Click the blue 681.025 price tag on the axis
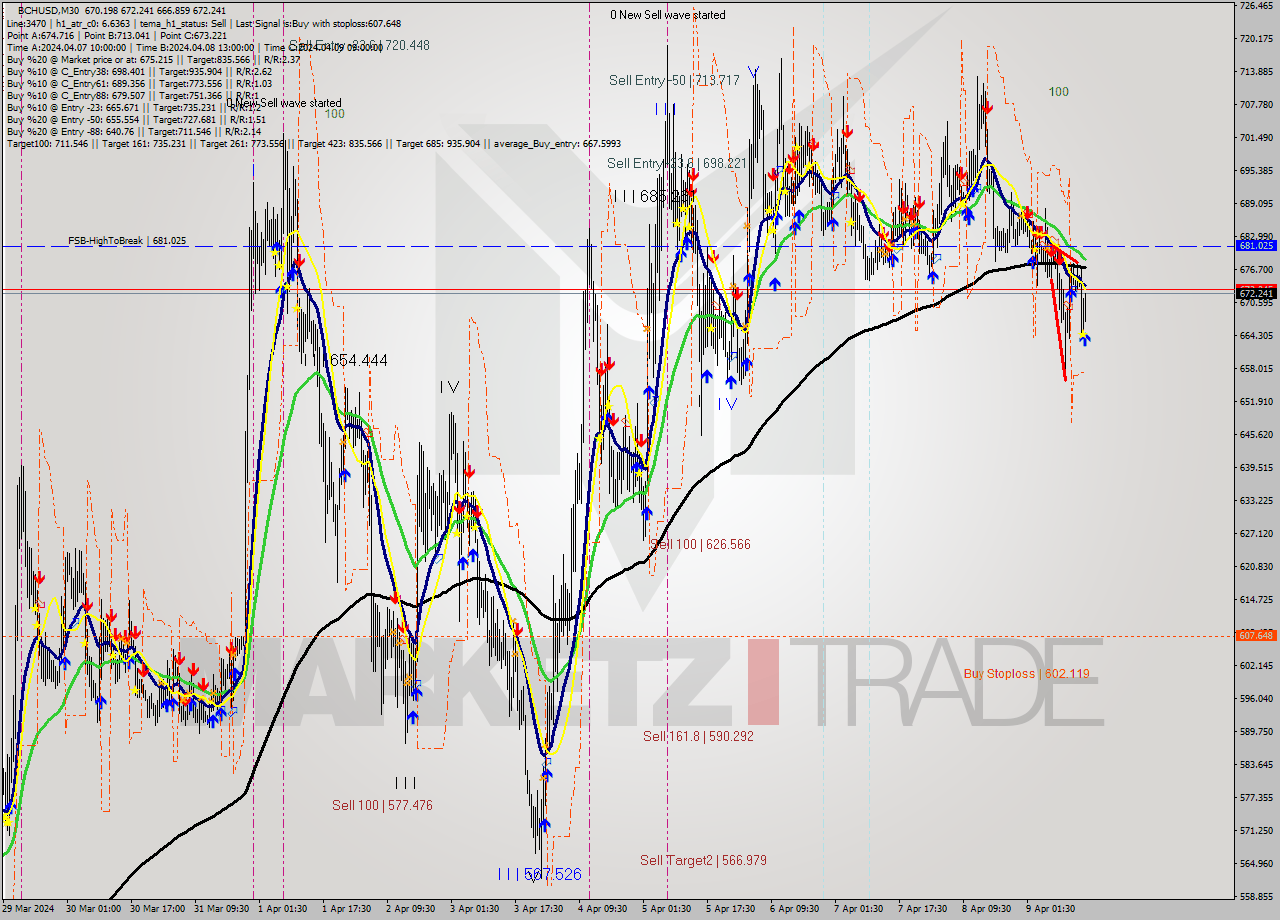Image resolution: width=1280 pixels, height=920 pixels. tap(1256, 245)
